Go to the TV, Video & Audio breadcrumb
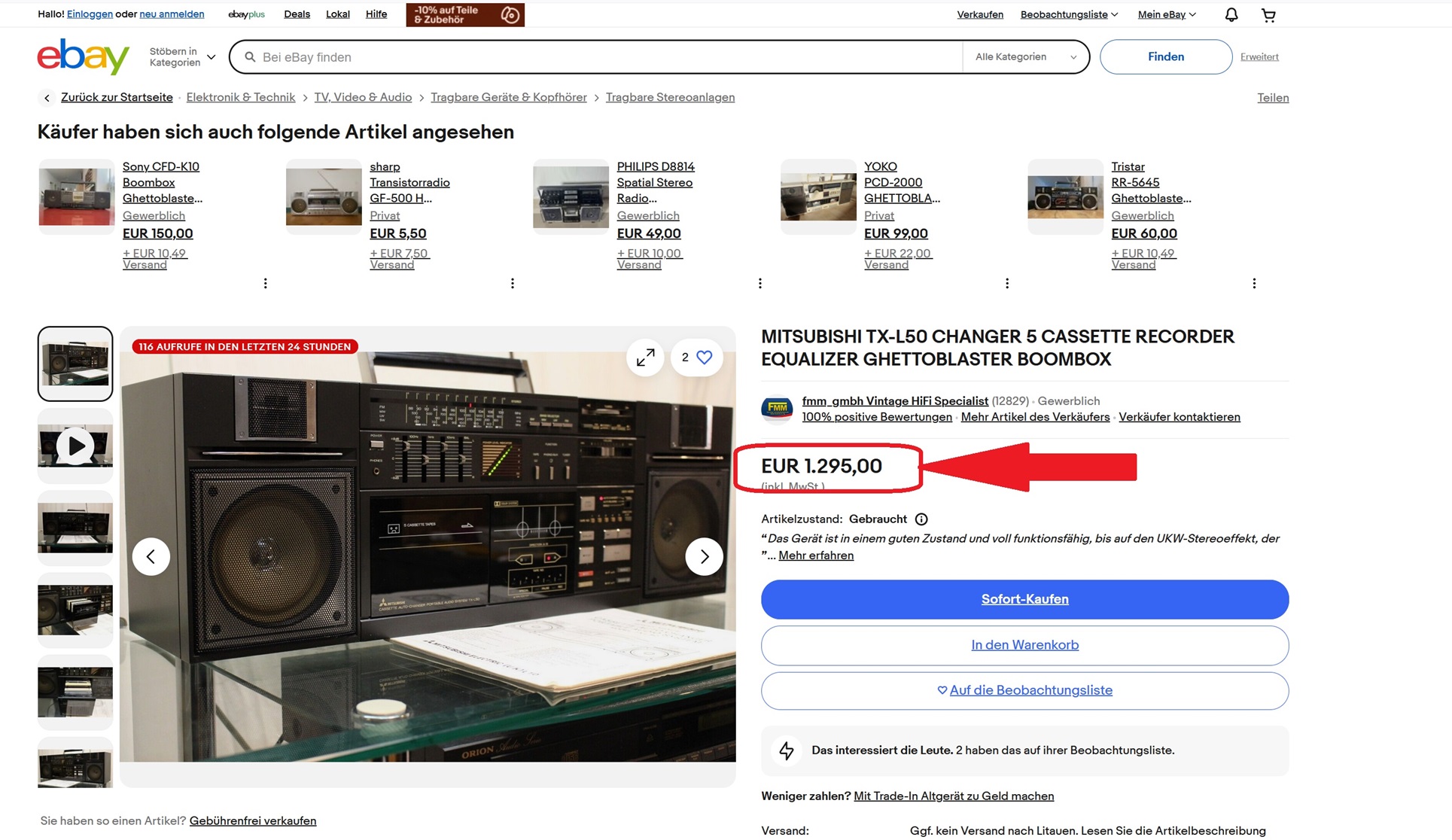1452x840 pixels. (x=363, y=98)
